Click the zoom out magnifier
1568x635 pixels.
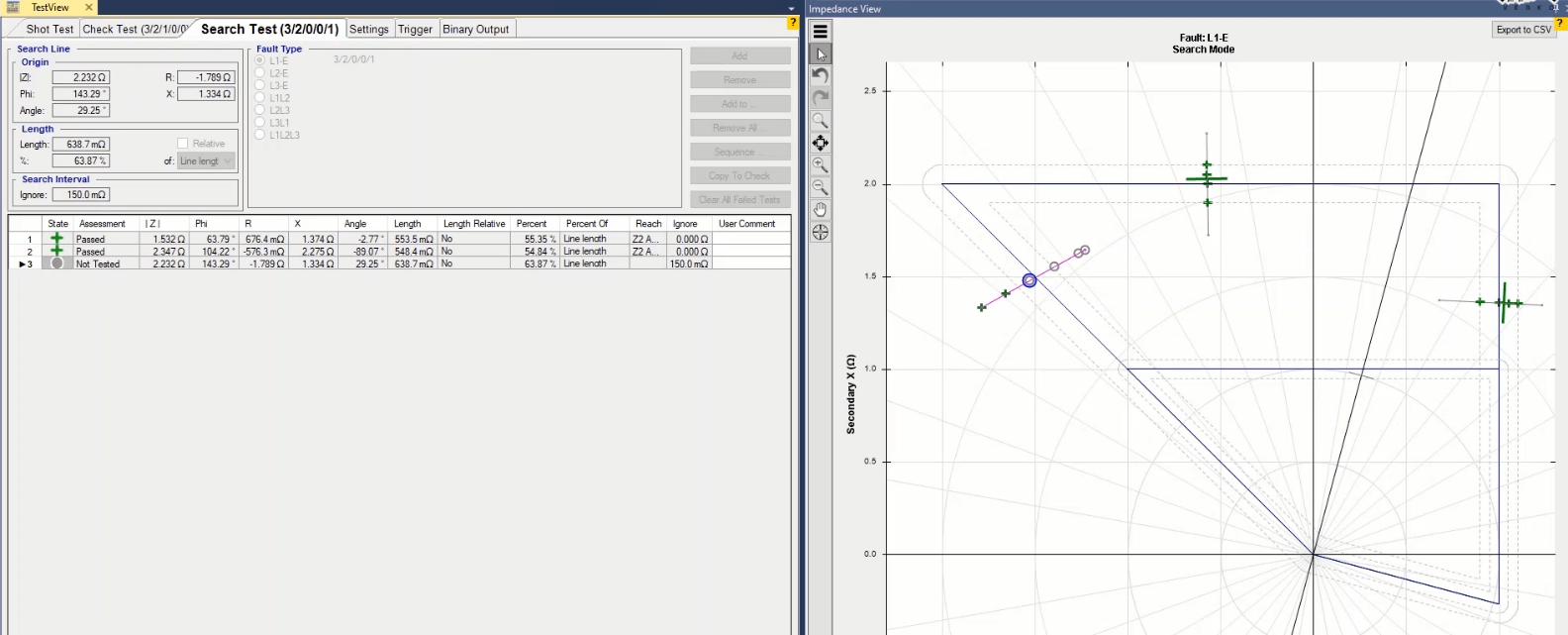point(821,187)
